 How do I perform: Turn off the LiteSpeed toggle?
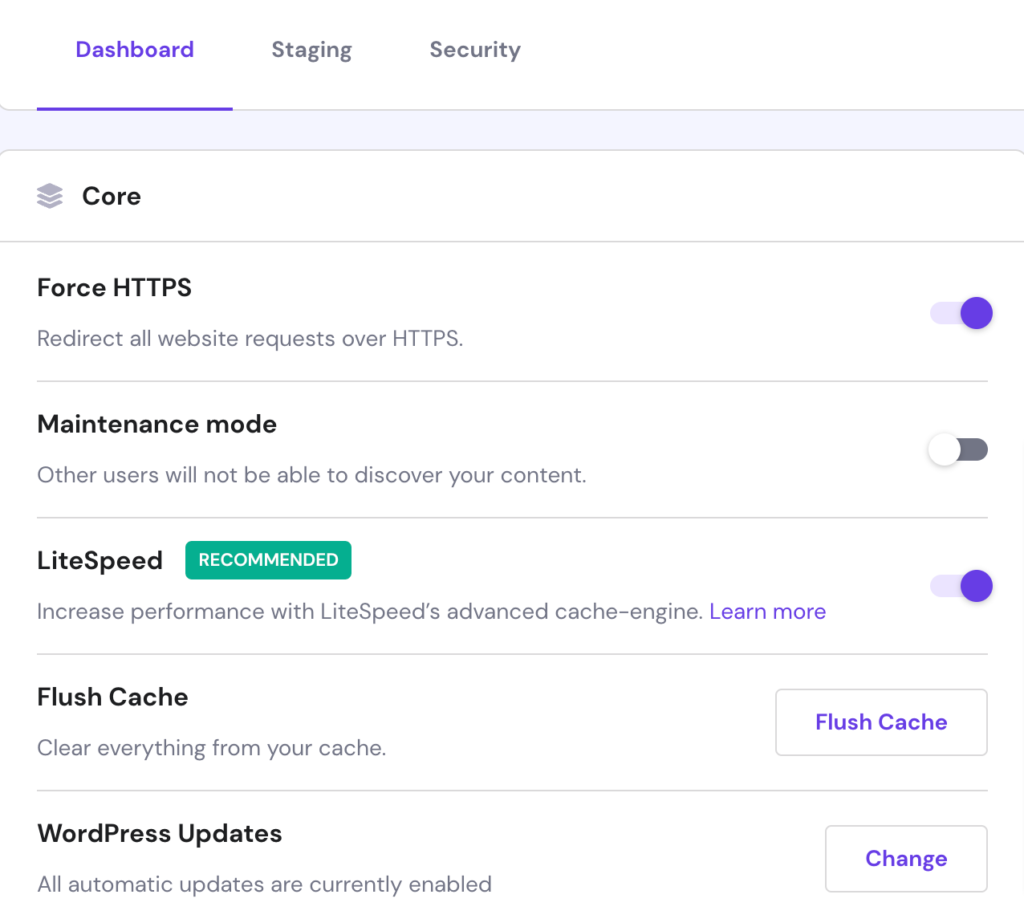pyautogui.click(x=961, y=585)
